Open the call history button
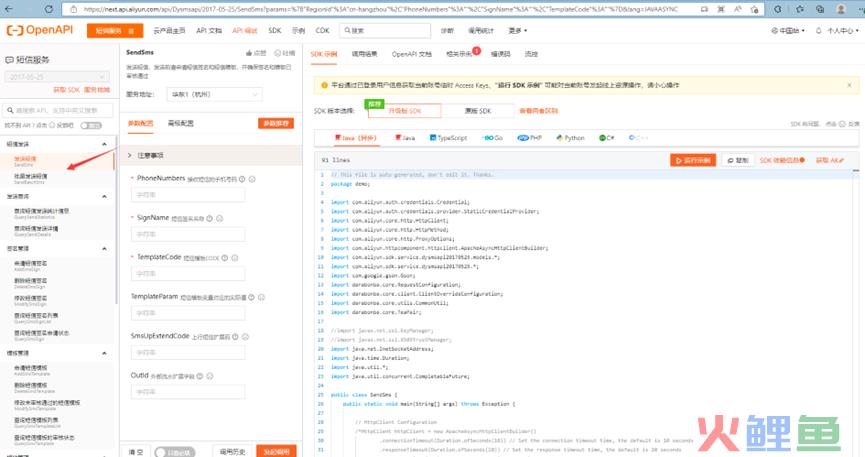The height and width of the screenshot is (457, 865). point(232,451)
